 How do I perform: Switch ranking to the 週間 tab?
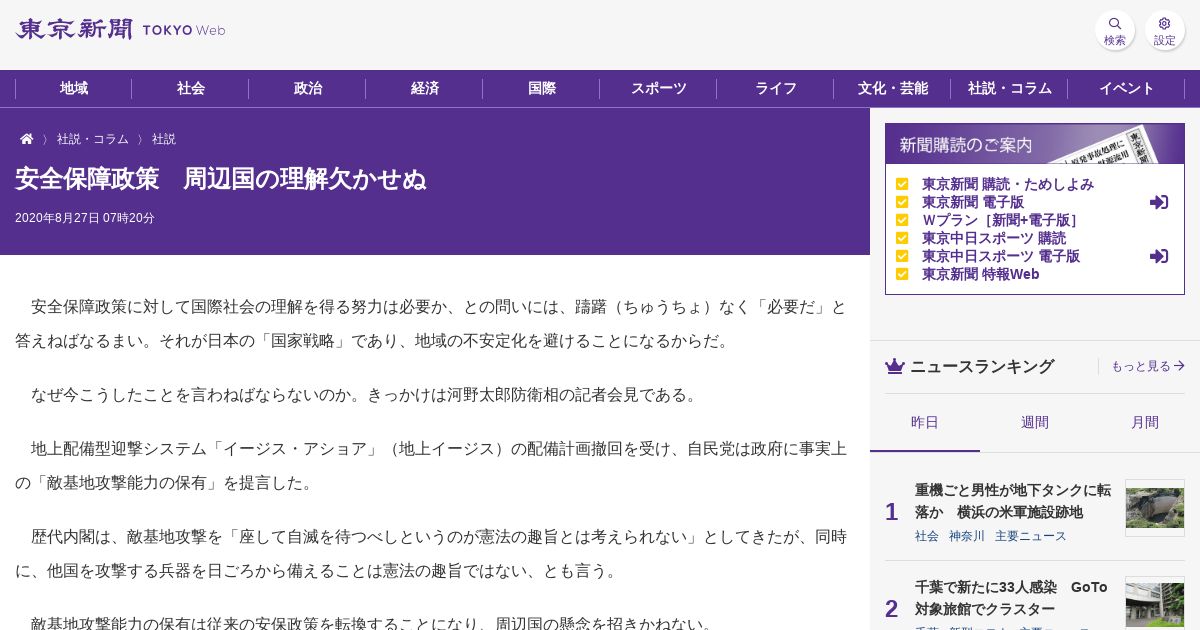click(x=1035, y=422)
